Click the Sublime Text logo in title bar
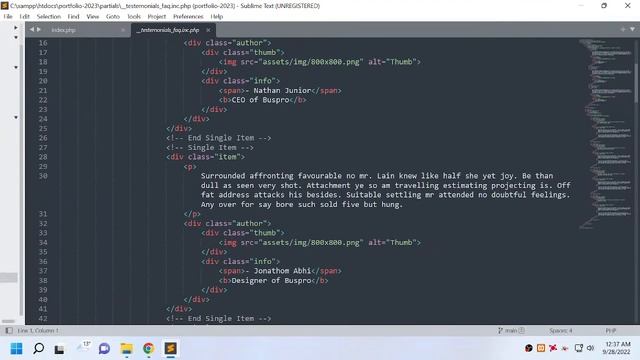The image size is (640, 360). [4, 6]
